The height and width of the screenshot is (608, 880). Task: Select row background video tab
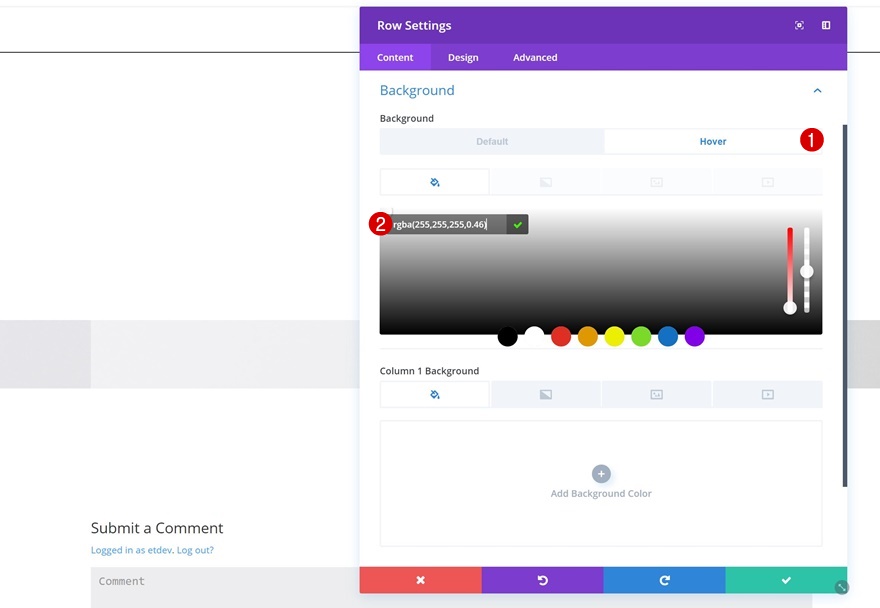(767, 182)
